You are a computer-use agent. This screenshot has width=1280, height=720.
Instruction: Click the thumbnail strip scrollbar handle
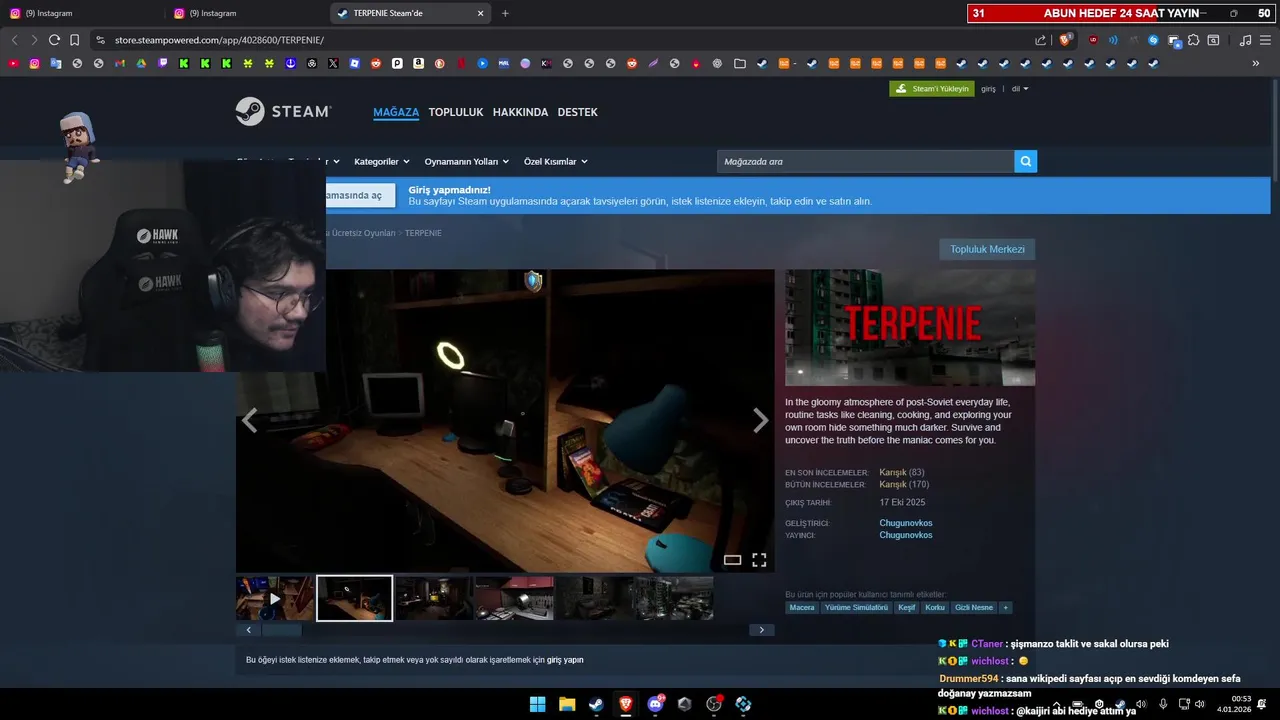tap(281, 630)
